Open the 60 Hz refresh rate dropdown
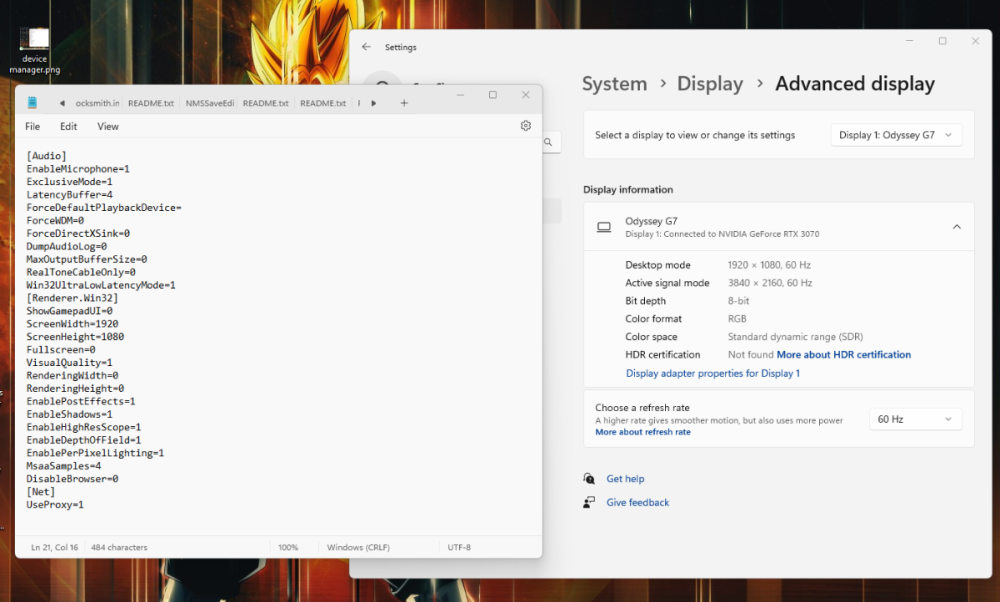The width and height of the screenshot is (1000, 602). tap(915, 419)
